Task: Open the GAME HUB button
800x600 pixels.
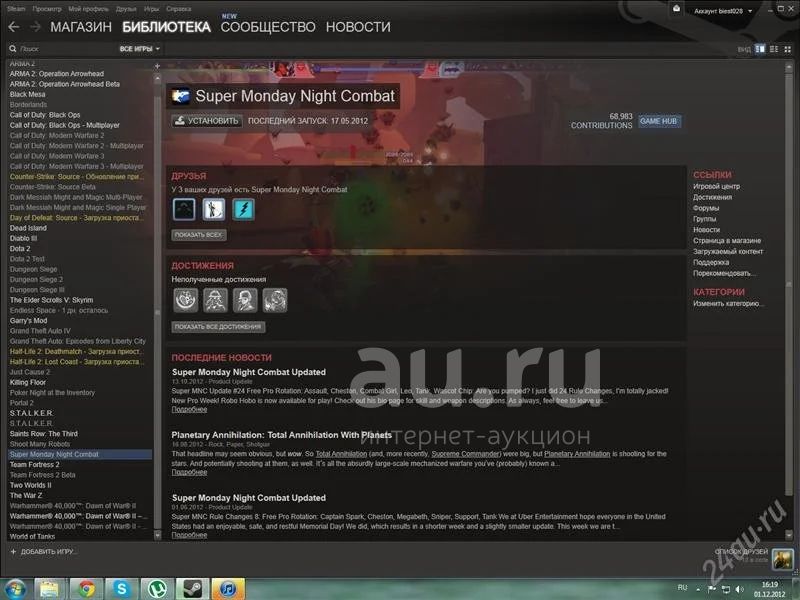Action: (659, 121)
